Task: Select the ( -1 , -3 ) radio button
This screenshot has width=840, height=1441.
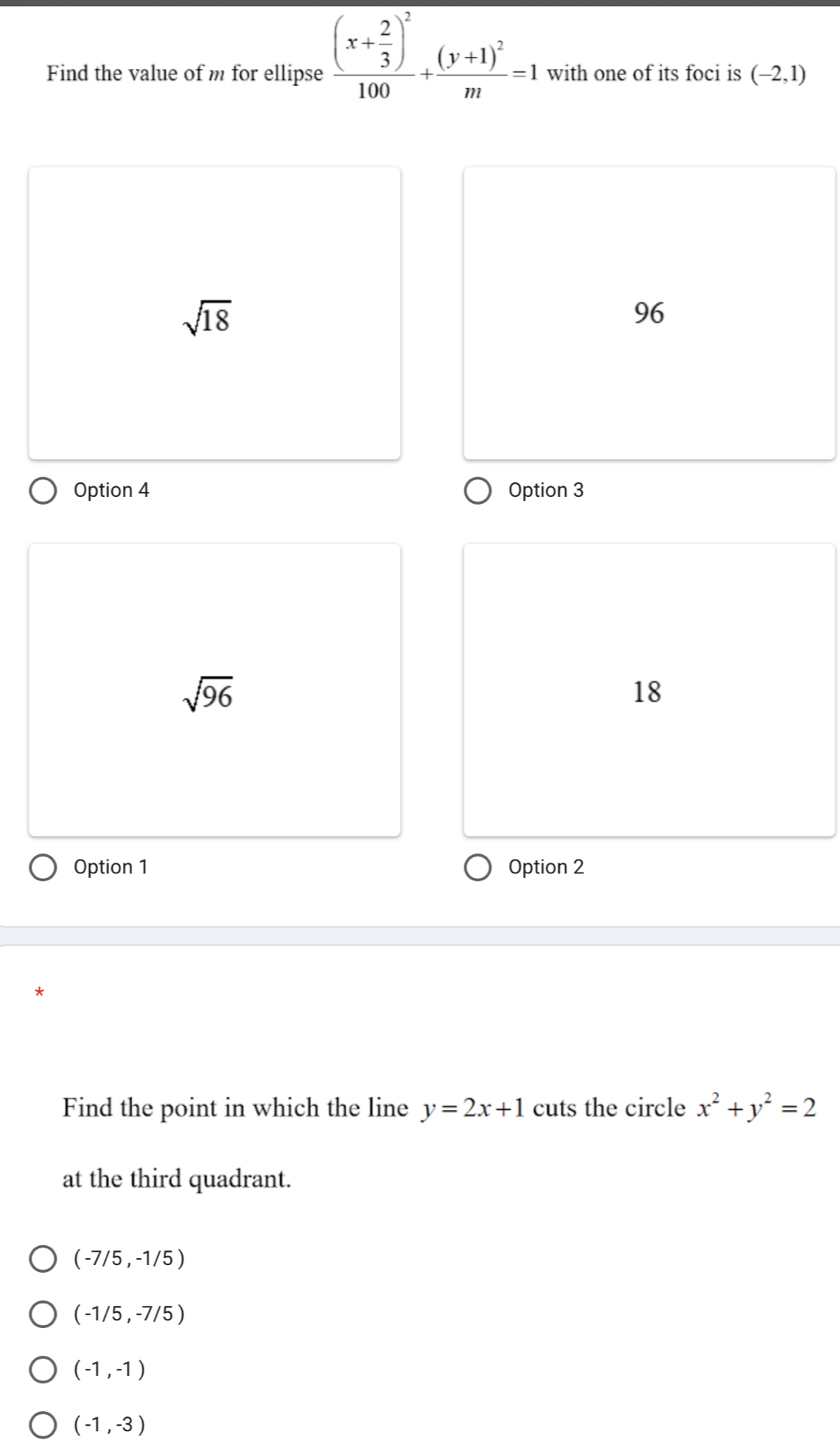Action: [43, 1425]
